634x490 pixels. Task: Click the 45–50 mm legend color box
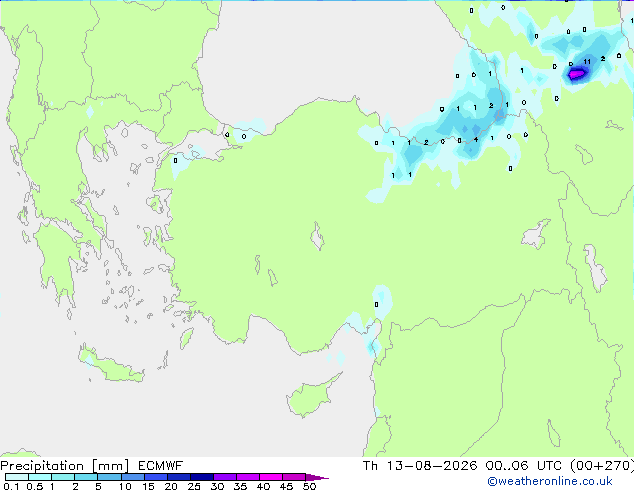(x=294, y=477)
